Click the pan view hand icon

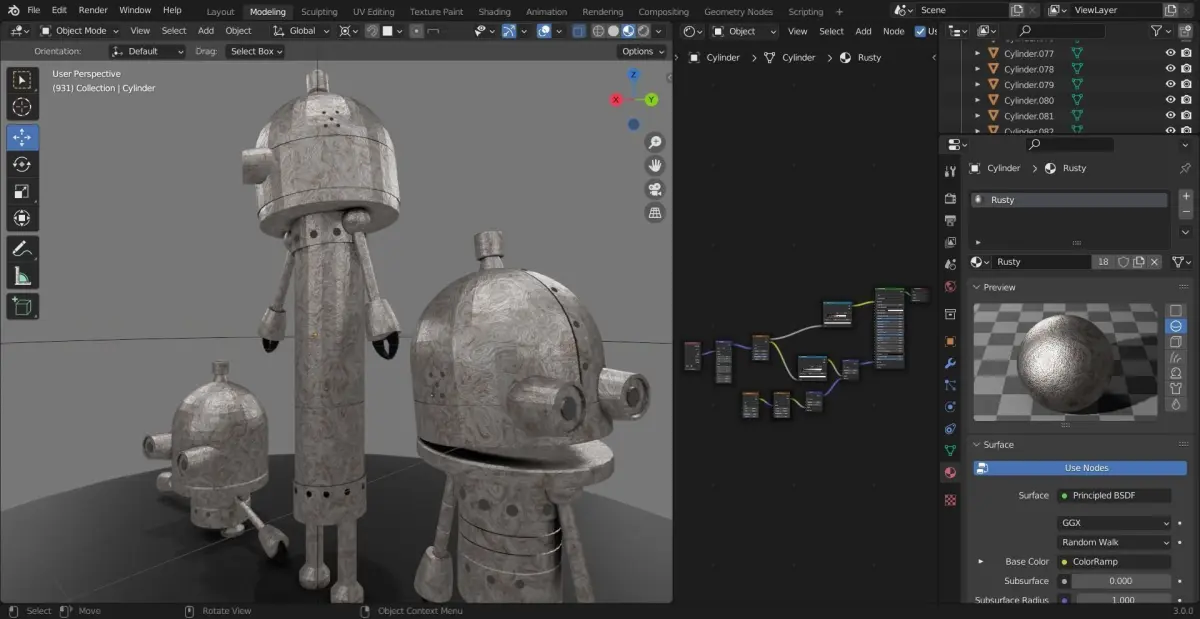pyautogui.click(x=655, y=166)
